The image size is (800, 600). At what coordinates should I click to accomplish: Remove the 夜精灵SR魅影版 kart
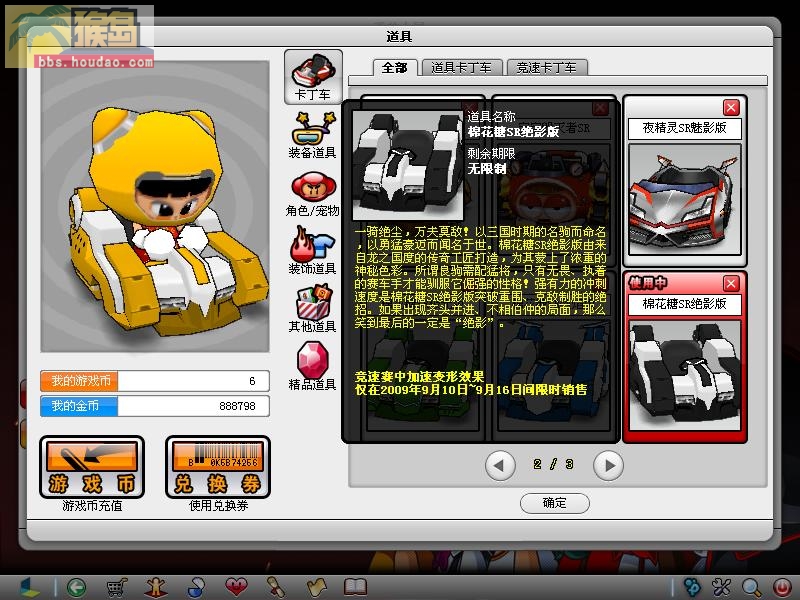pos(731,108)
